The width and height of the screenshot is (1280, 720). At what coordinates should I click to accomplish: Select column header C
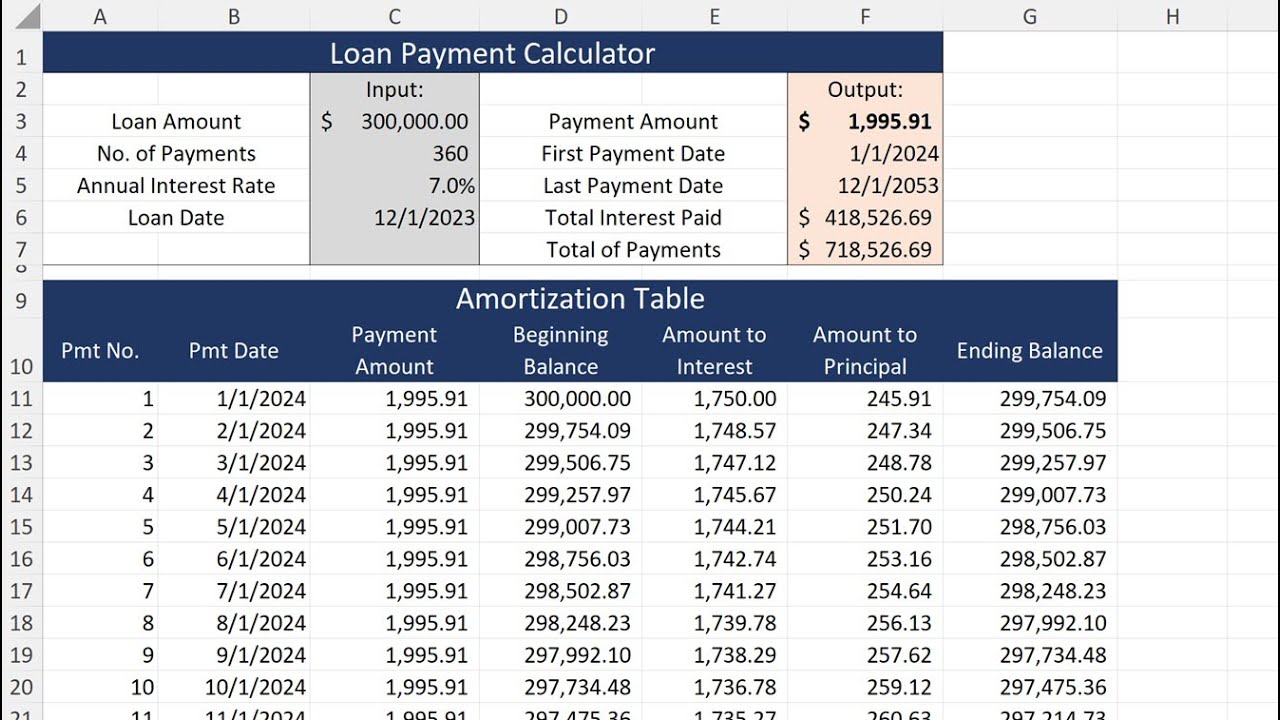(x=395, y=16)
